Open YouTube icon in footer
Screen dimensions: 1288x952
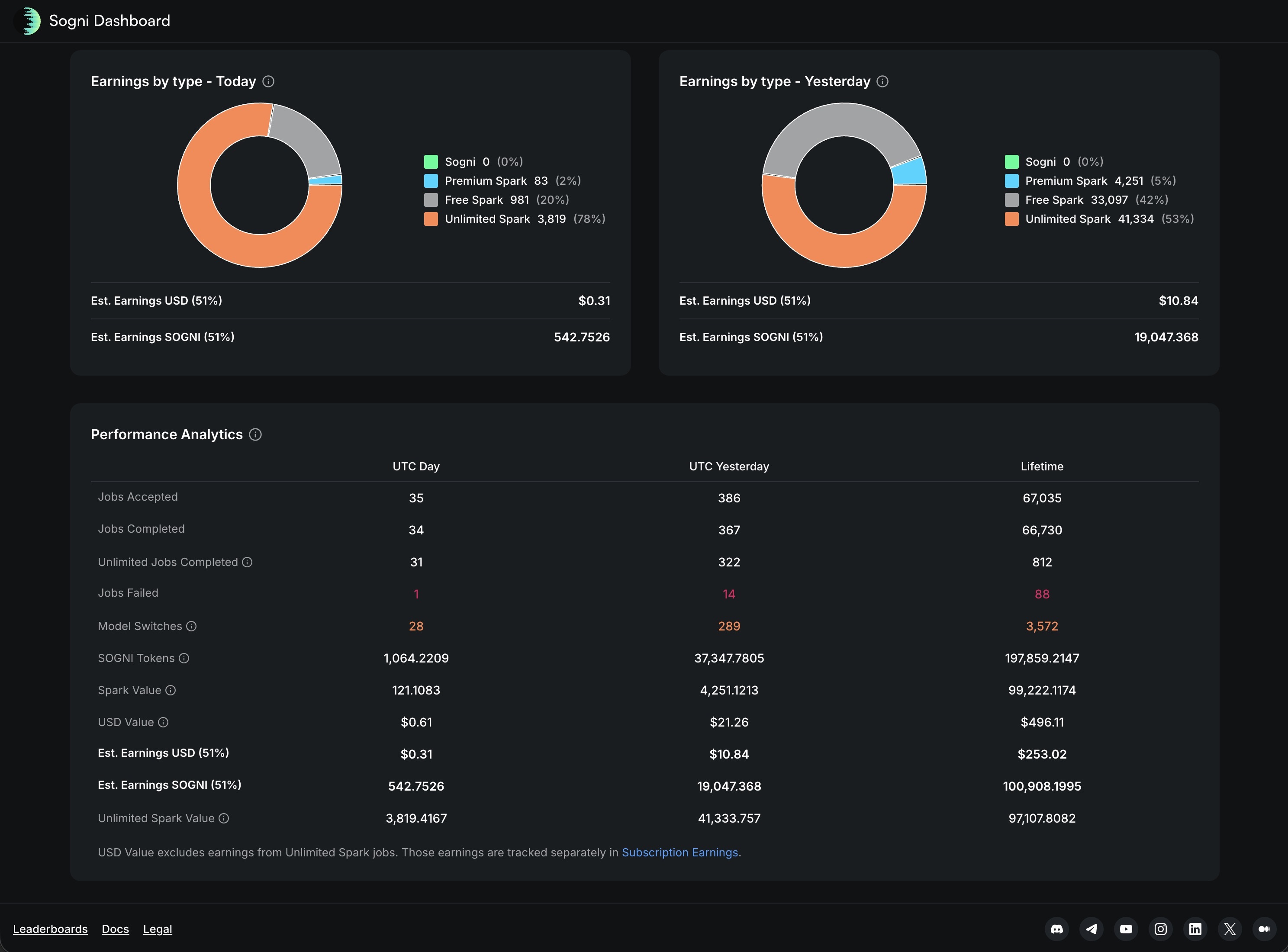point(1126,929)
